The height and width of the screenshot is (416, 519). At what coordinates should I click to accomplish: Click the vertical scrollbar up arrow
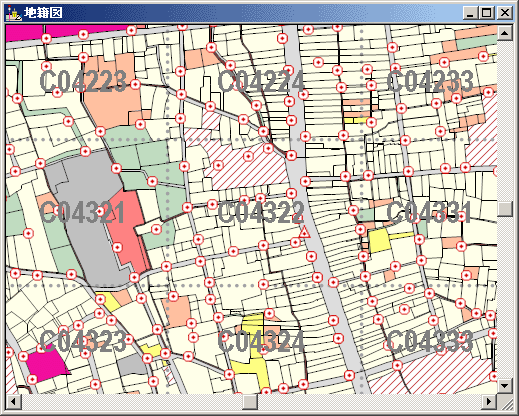505,33
